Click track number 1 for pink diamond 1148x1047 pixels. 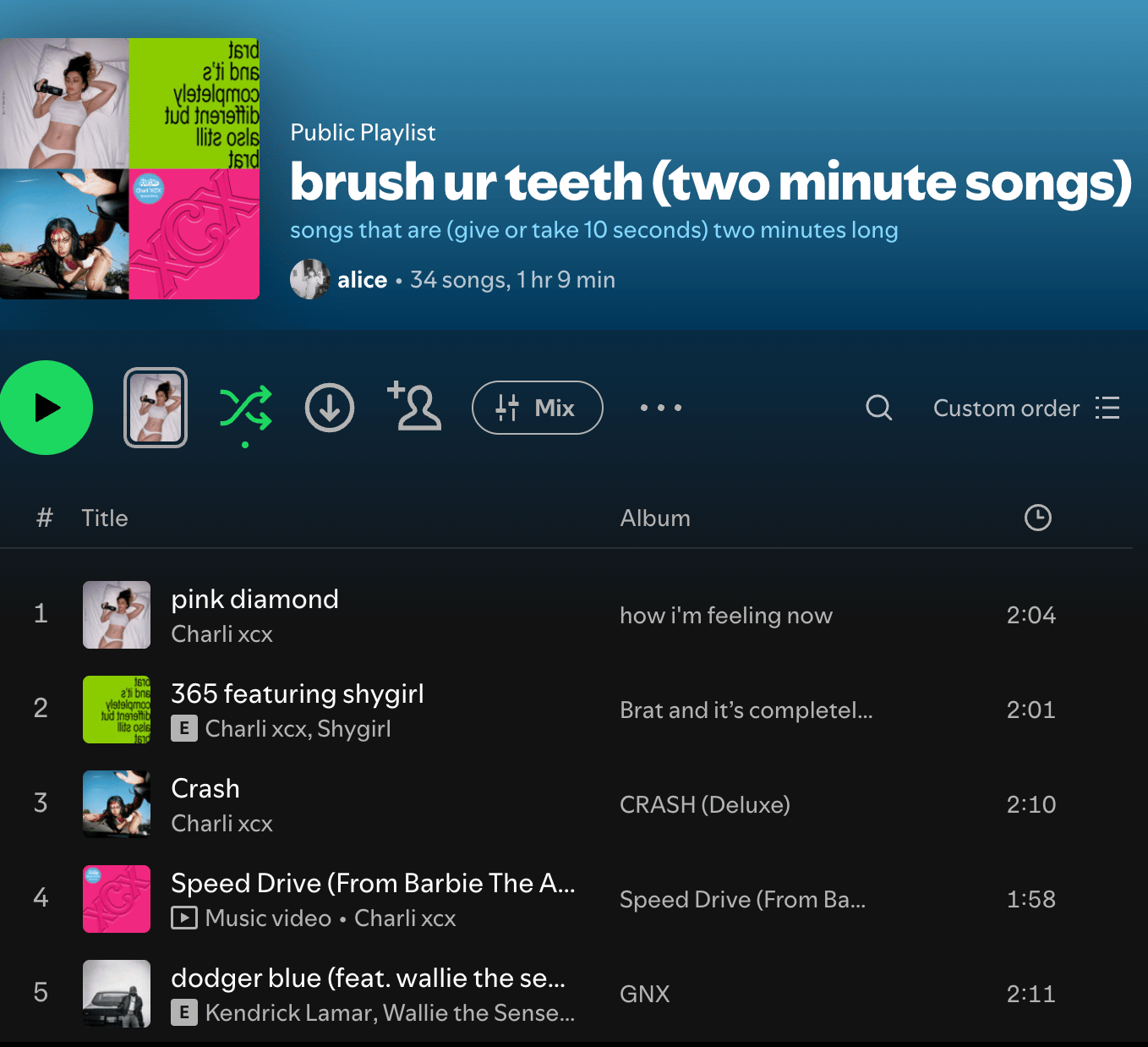click(41, 613)
